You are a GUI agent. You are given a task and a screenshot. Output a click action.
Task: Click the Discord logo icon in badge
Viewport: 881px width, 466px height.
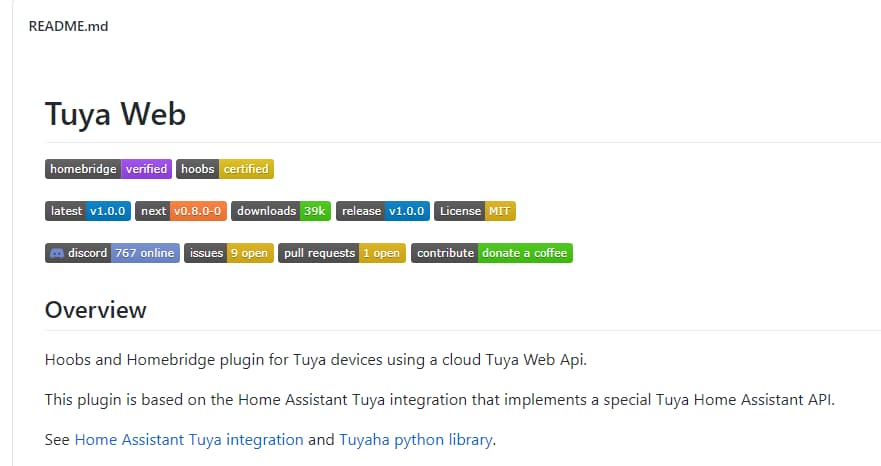(57, 253)
